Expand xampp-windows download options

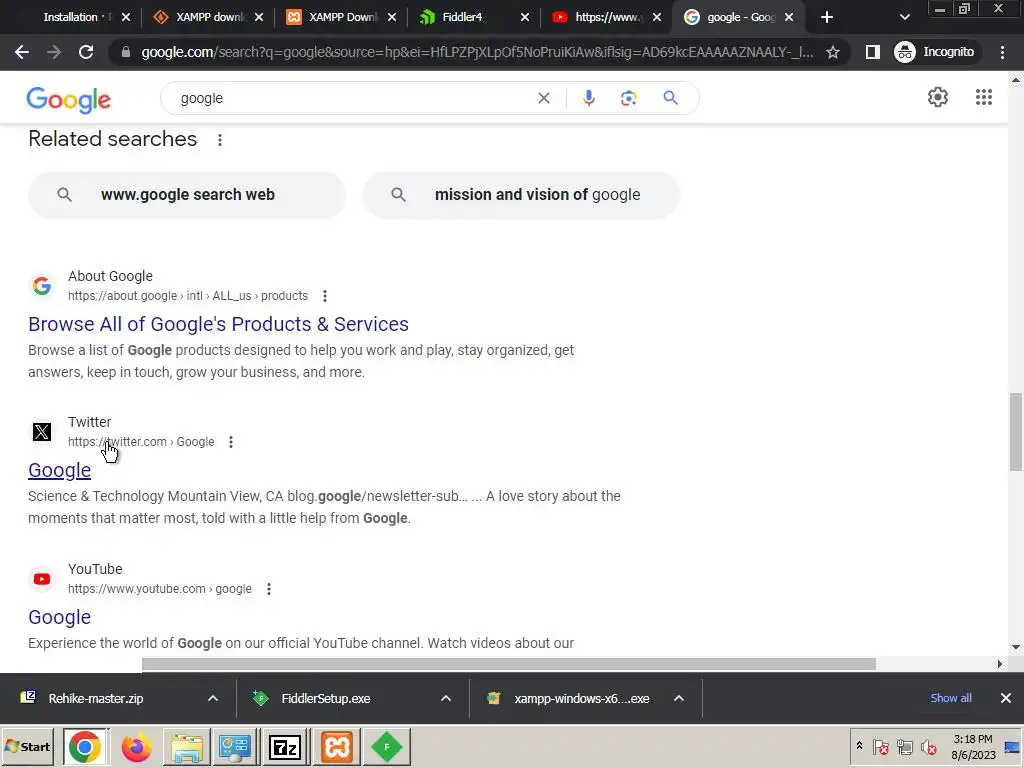679,698
